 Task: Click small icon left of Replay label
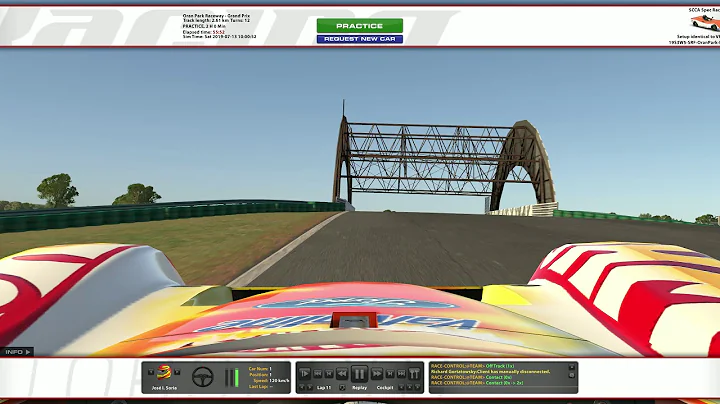coord(342,387)
